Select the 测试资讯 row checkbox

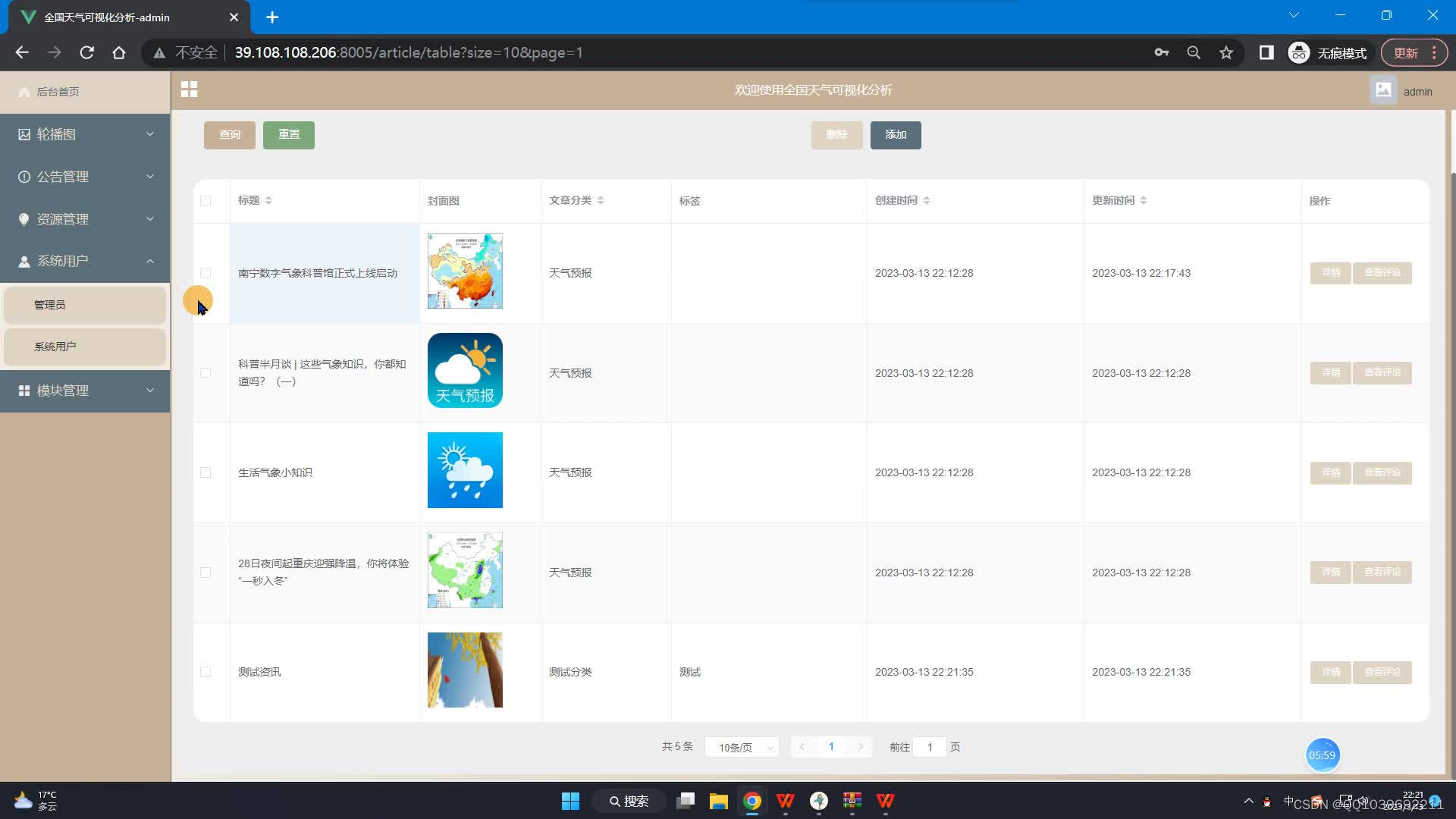206,672
